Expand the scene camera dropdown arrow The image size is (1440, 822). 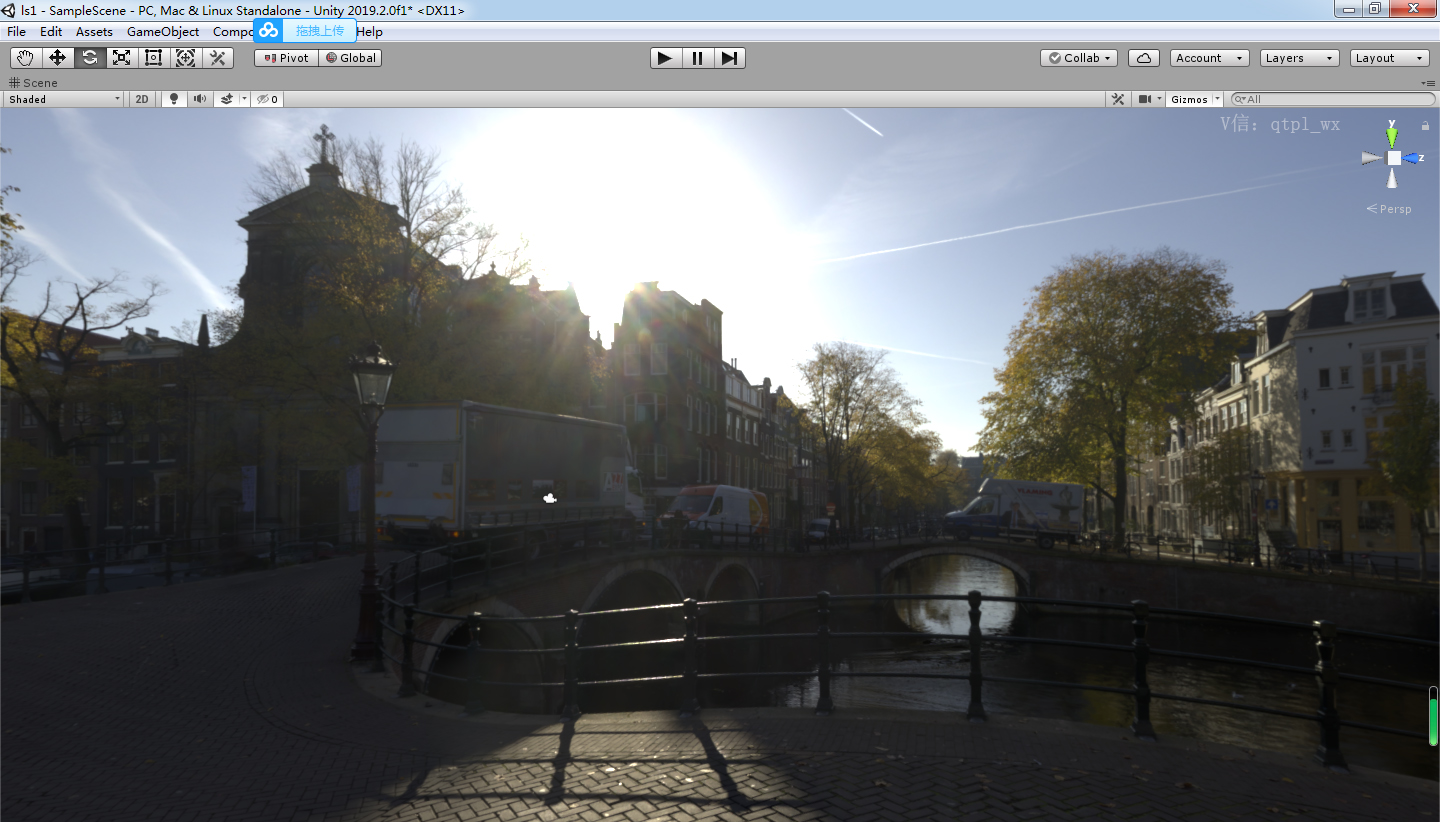click(x=1160, y=99)
